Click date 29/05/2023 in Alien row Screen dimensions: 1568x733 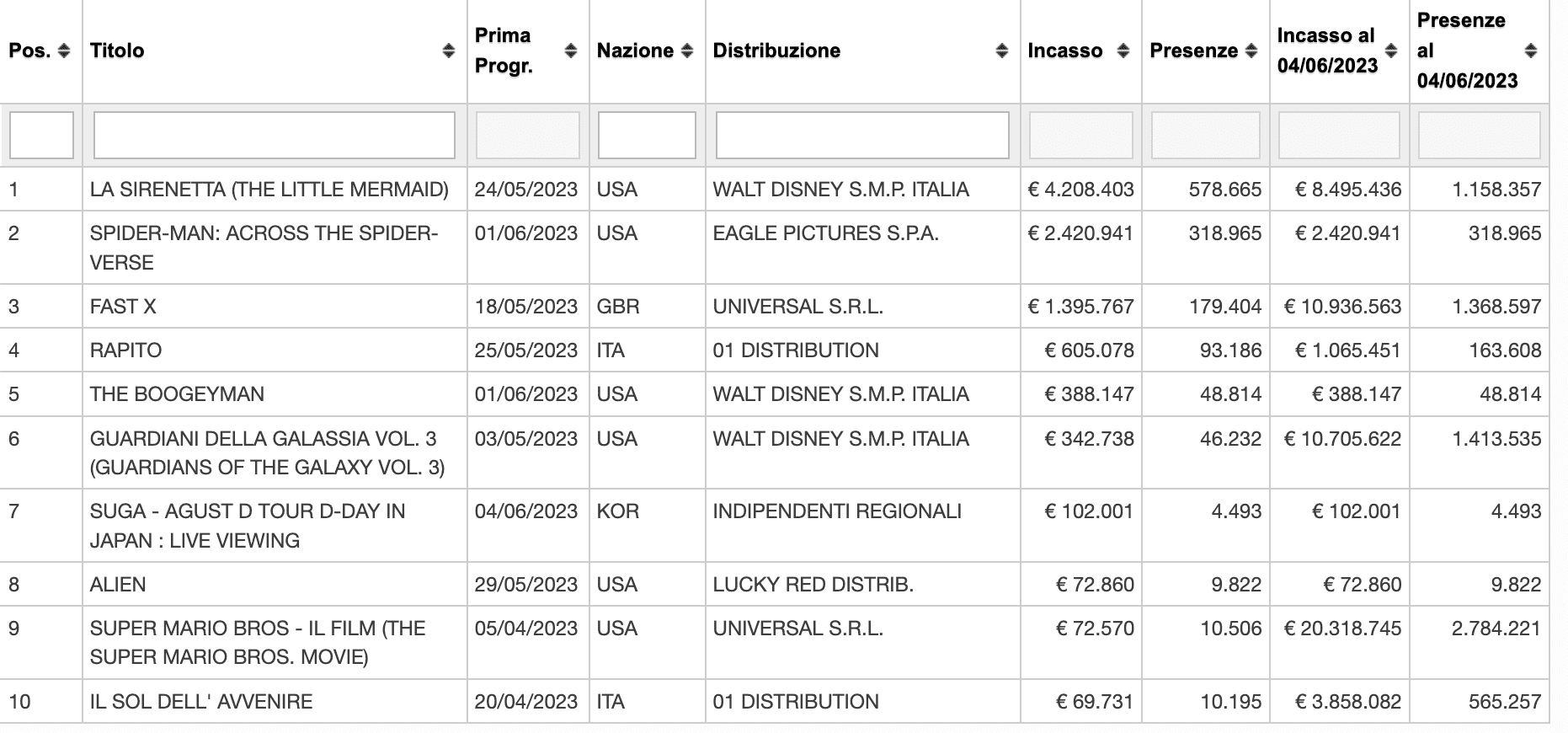tap(526, 585)
